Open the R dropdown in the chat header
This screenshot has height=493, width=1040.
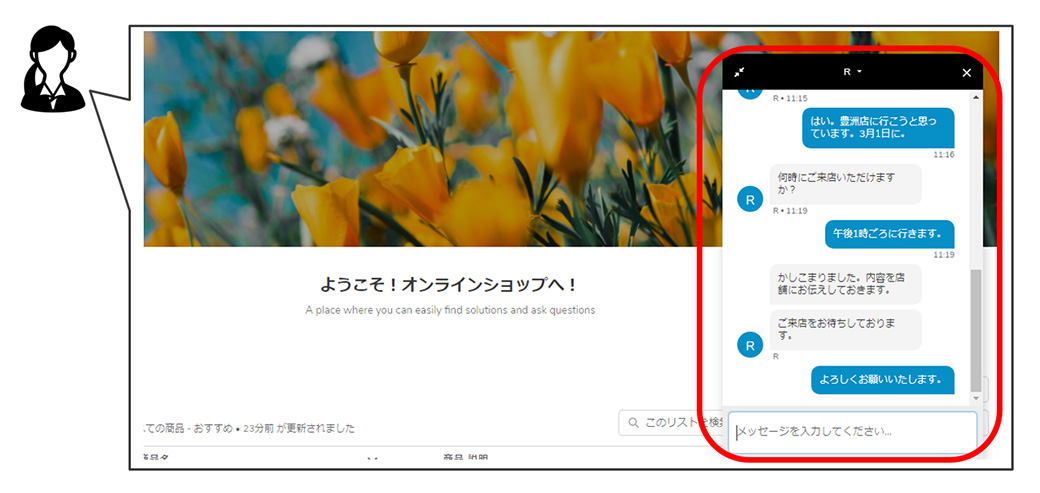[852, 72]
